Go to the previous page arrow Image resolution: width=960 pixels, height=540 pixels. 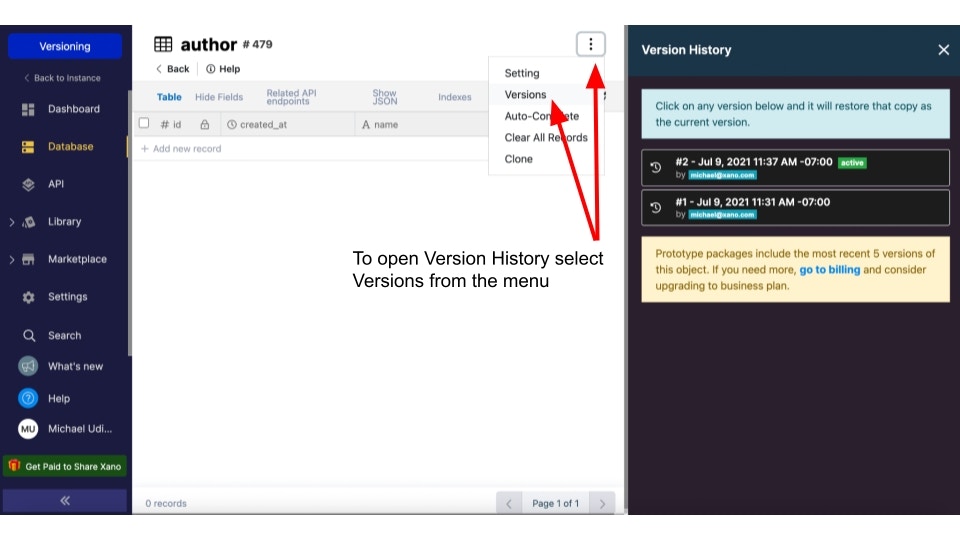[509, 503]
